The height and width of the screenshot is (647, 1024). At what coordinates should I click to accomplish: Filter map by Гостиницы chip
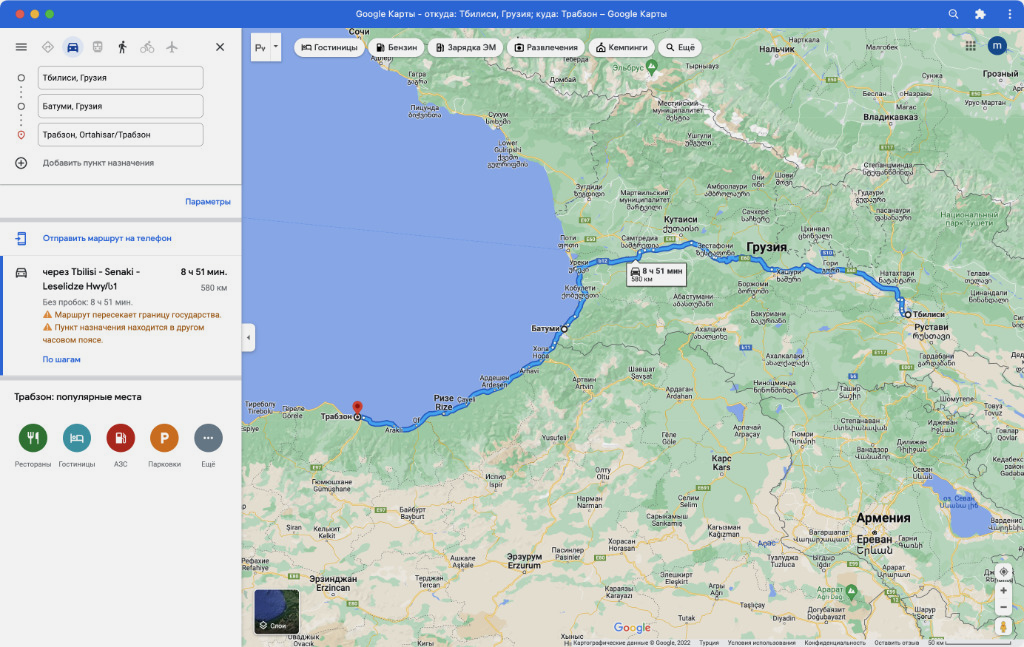coord(329,47)
